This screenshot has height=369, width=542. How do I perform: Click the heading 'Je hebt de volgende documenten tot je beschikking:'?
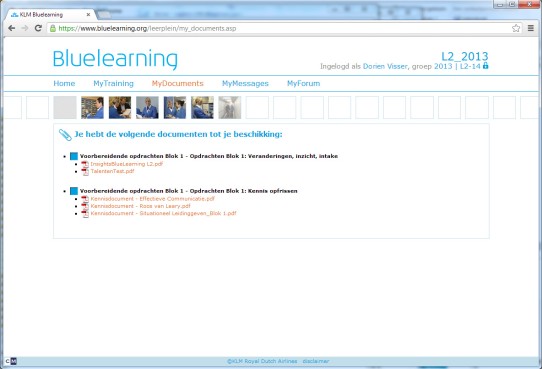[x=178, y=134]
